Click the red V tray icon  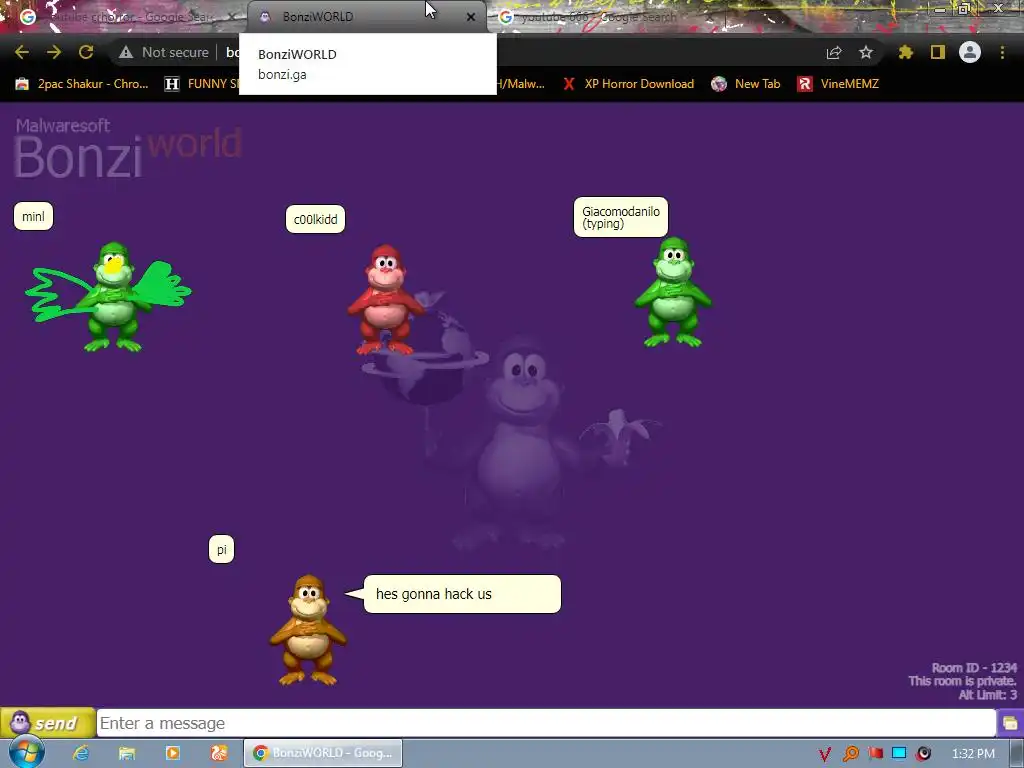point(825,754)
